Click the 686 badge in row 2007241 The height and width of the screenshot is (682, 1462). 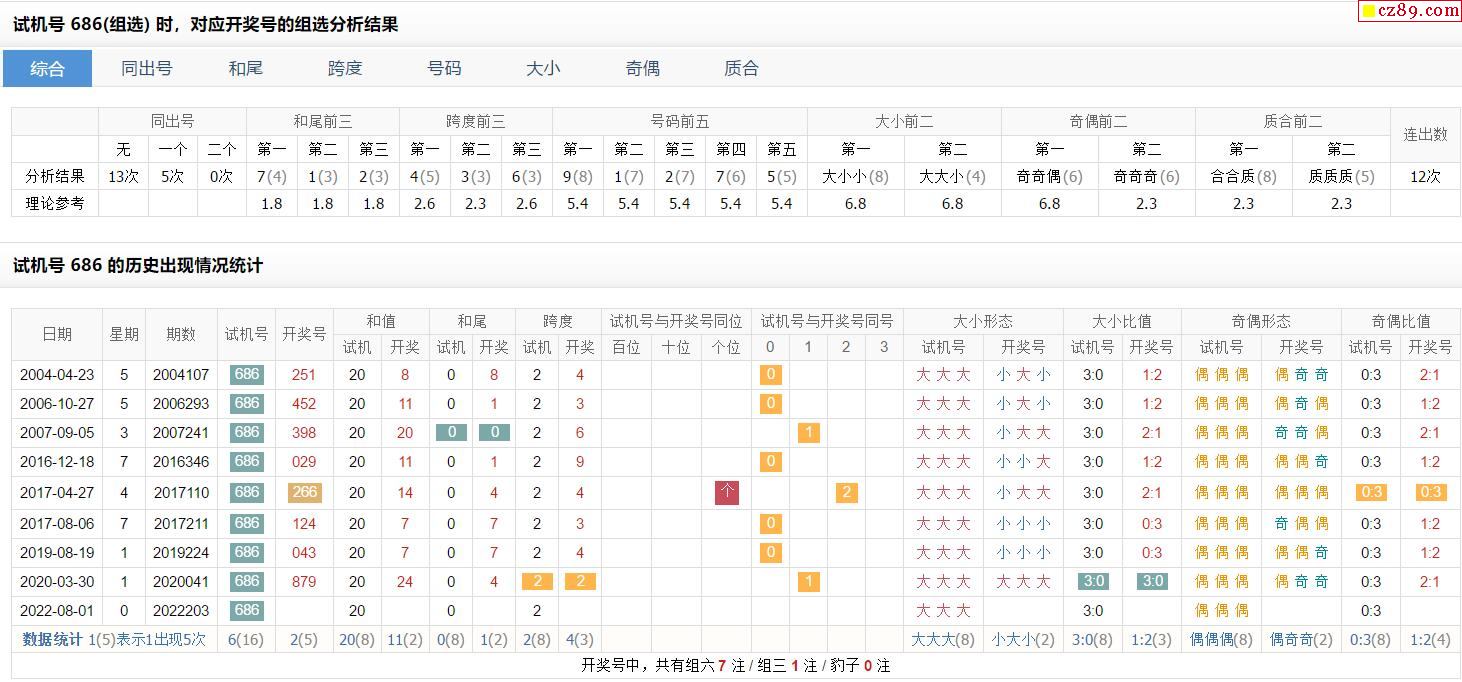coord(246,433)
